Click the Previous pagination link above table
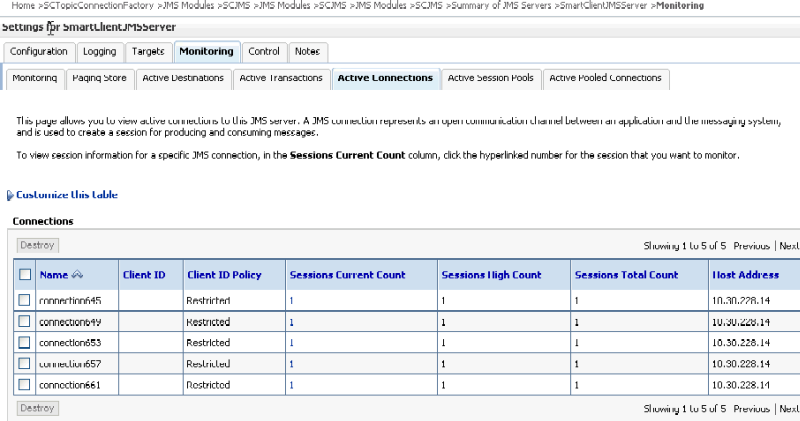The width and height of the screenshot is (800, 421). (752, 245)
